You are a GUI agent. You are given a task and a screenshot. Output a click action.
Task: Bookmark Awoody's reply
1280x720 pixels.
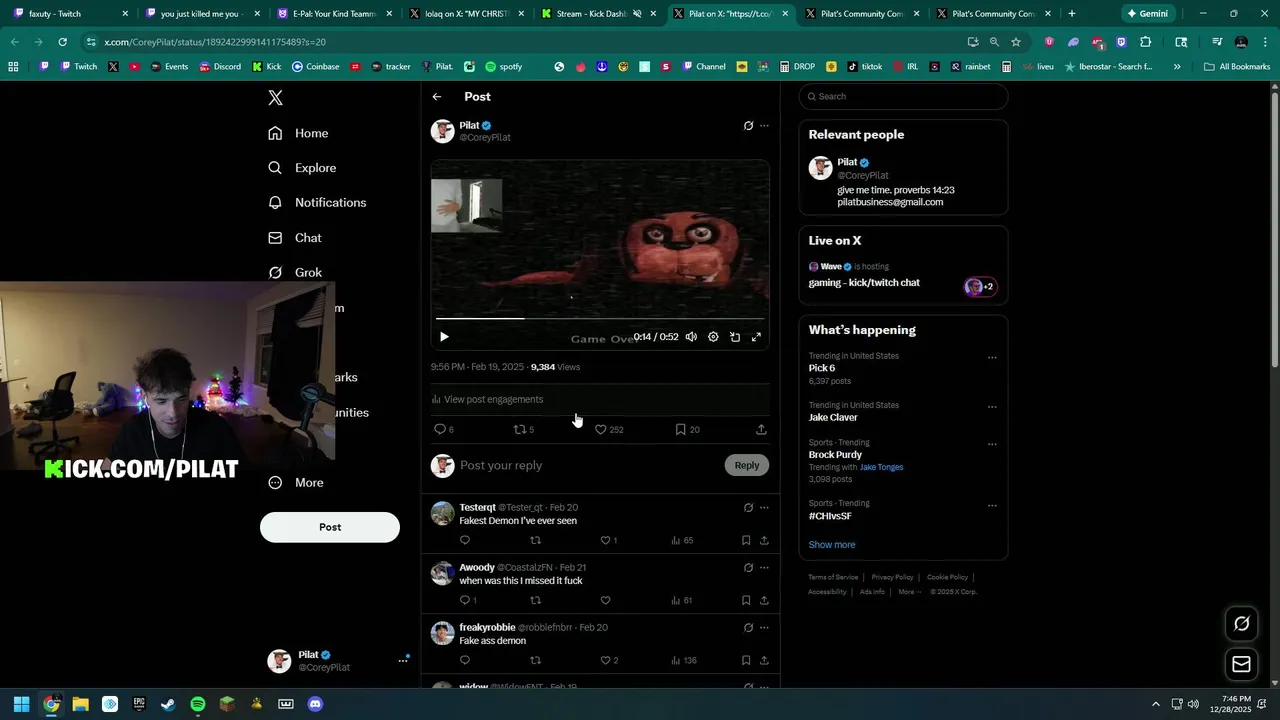click(746, 600)
